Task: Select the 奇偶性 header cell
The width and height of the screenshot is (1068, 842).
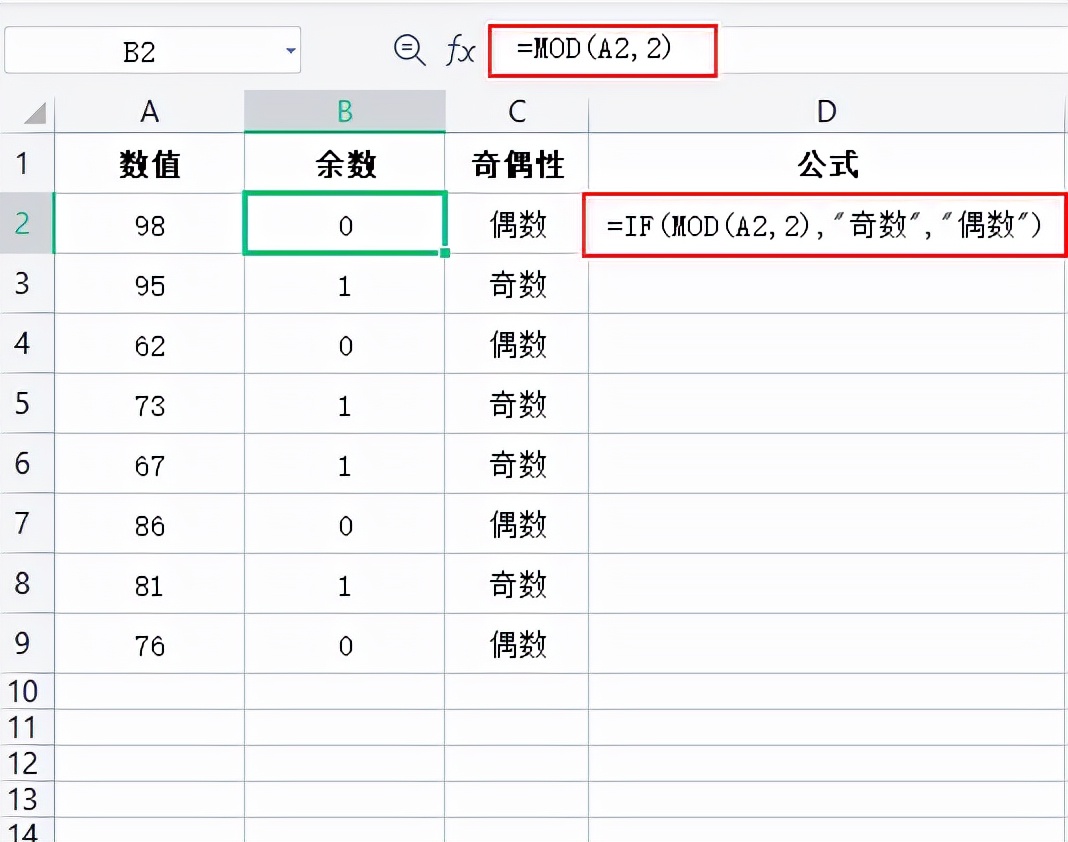Action: (515, 164)
